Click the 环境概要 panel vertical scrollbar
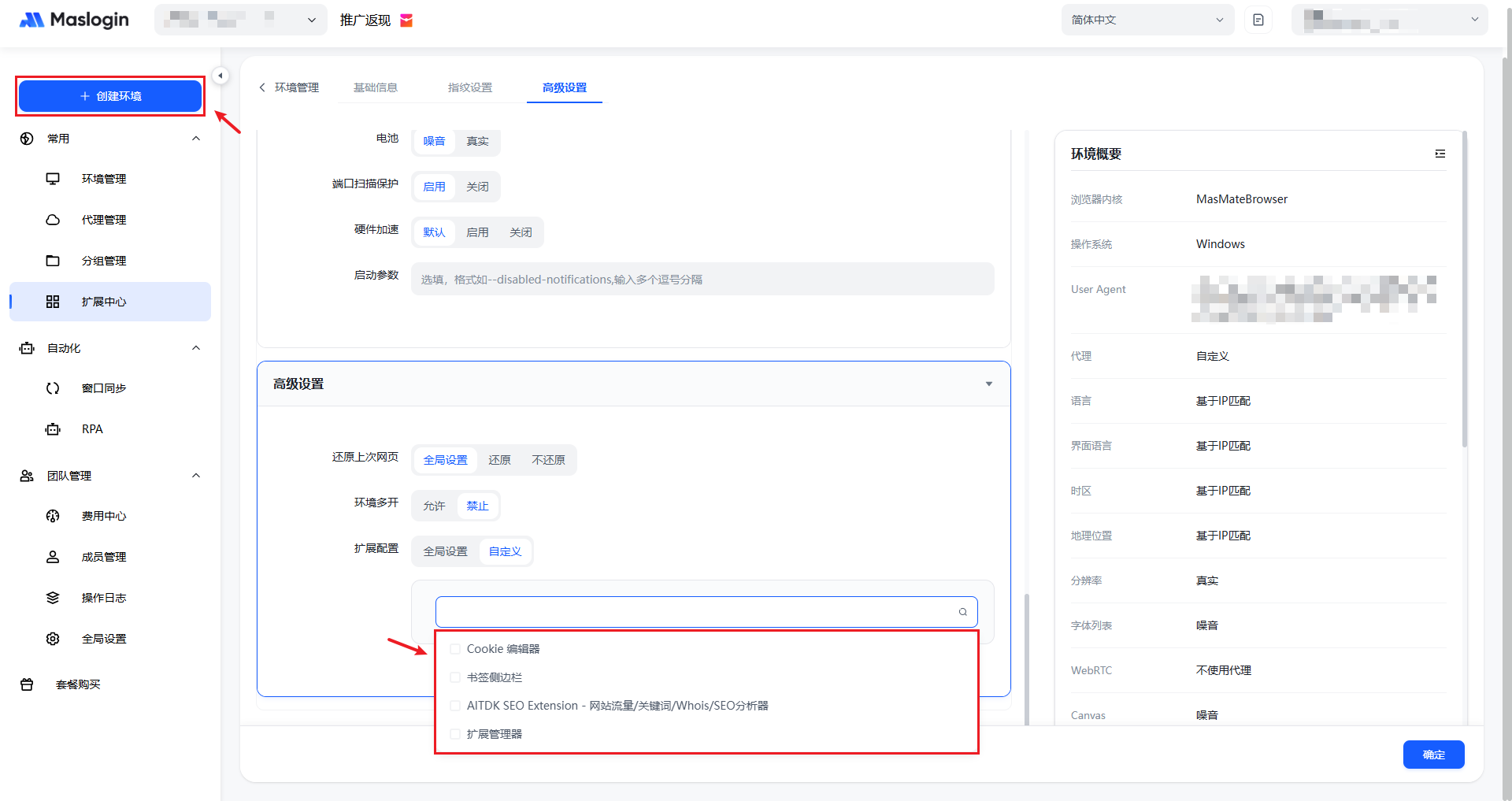Image resolution: width=1512 pixels, height=801 pixels. 1464,291
